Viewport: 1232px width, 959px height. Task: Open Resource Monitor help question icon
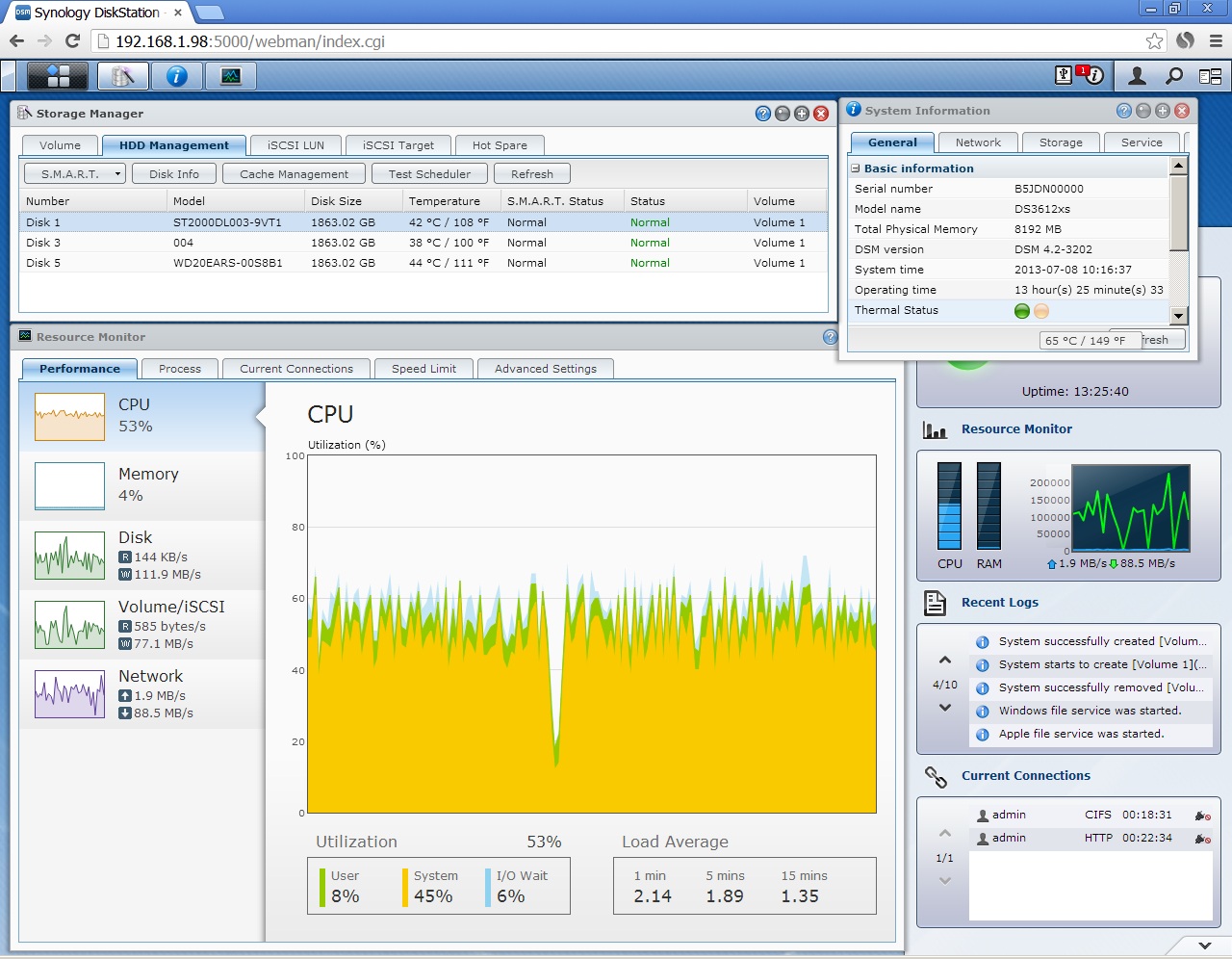click(830, 337)
